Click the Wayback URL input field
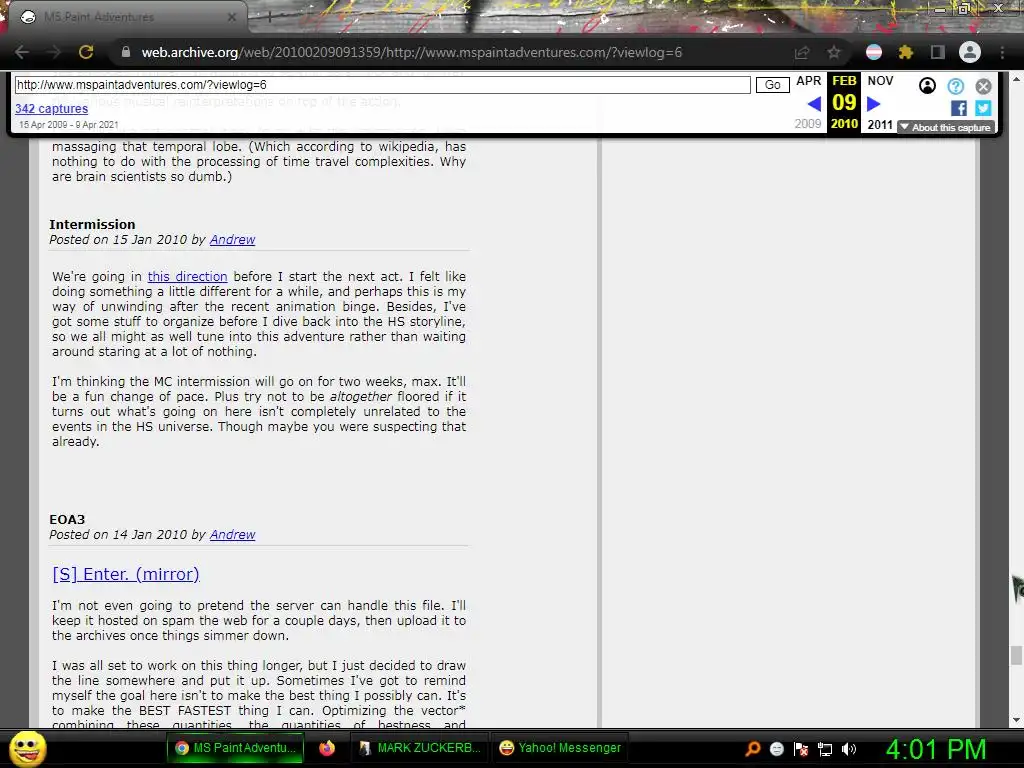1024x768 pixels. tap(383, 85)
